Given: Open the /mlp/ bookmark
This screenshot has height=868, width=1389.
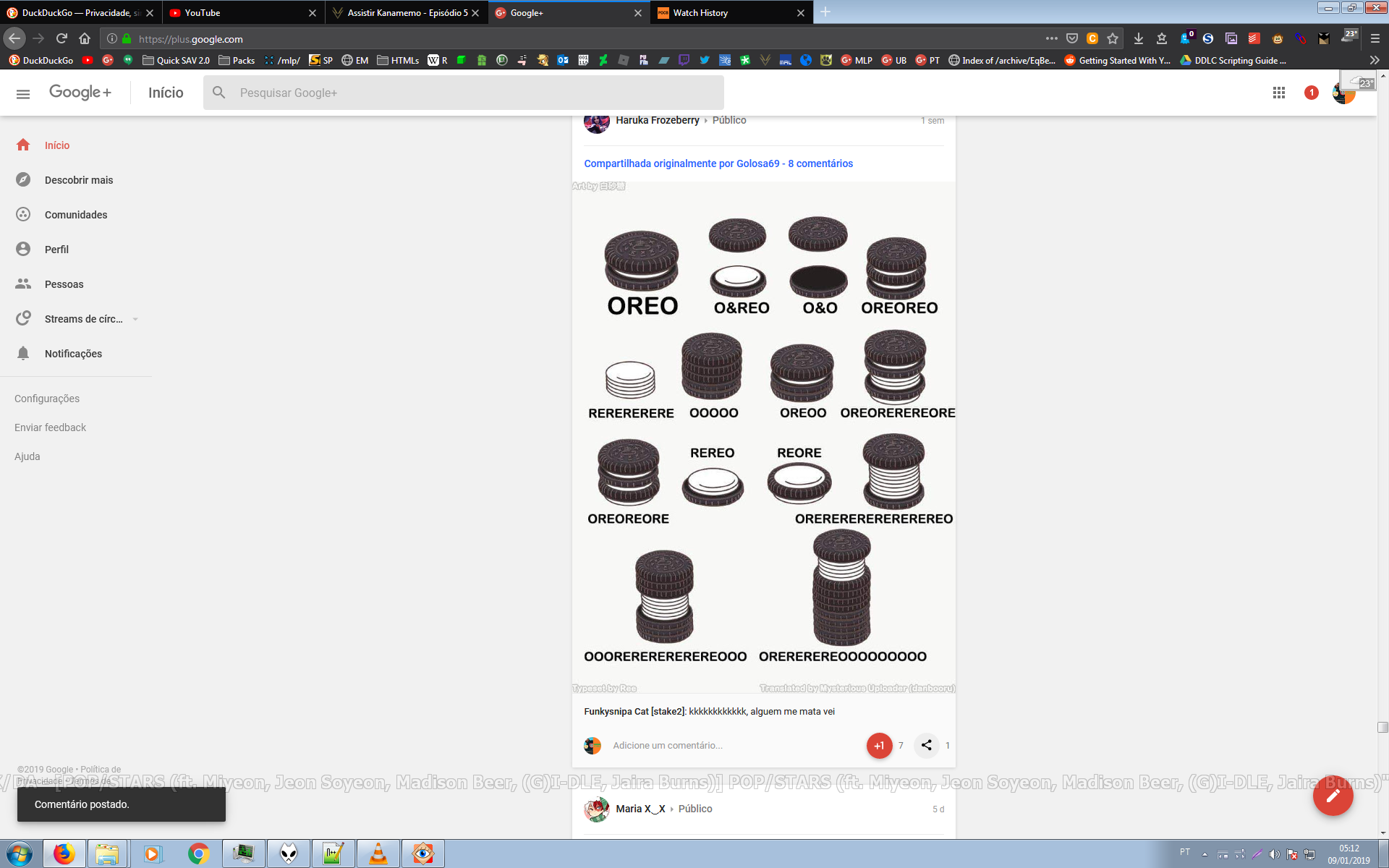Looking at the screenshot, I should (282, 60).
